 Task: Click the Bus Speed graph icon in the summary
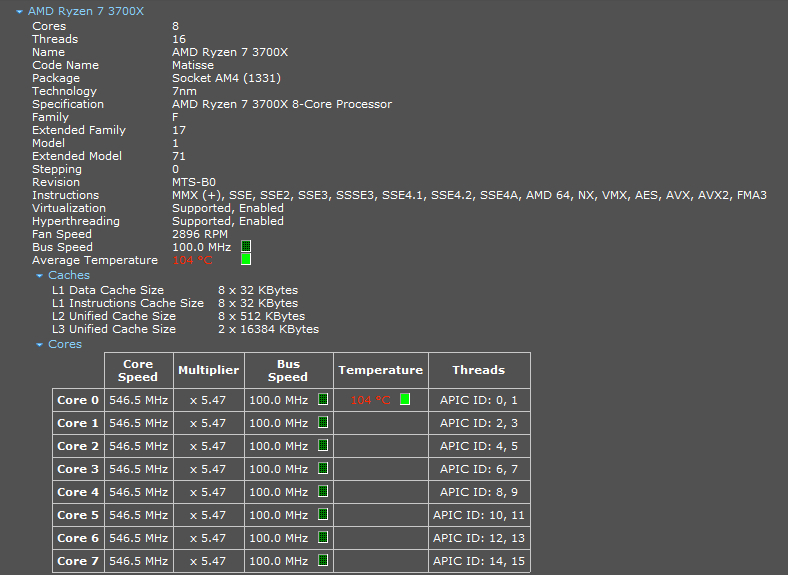(246, 246)
